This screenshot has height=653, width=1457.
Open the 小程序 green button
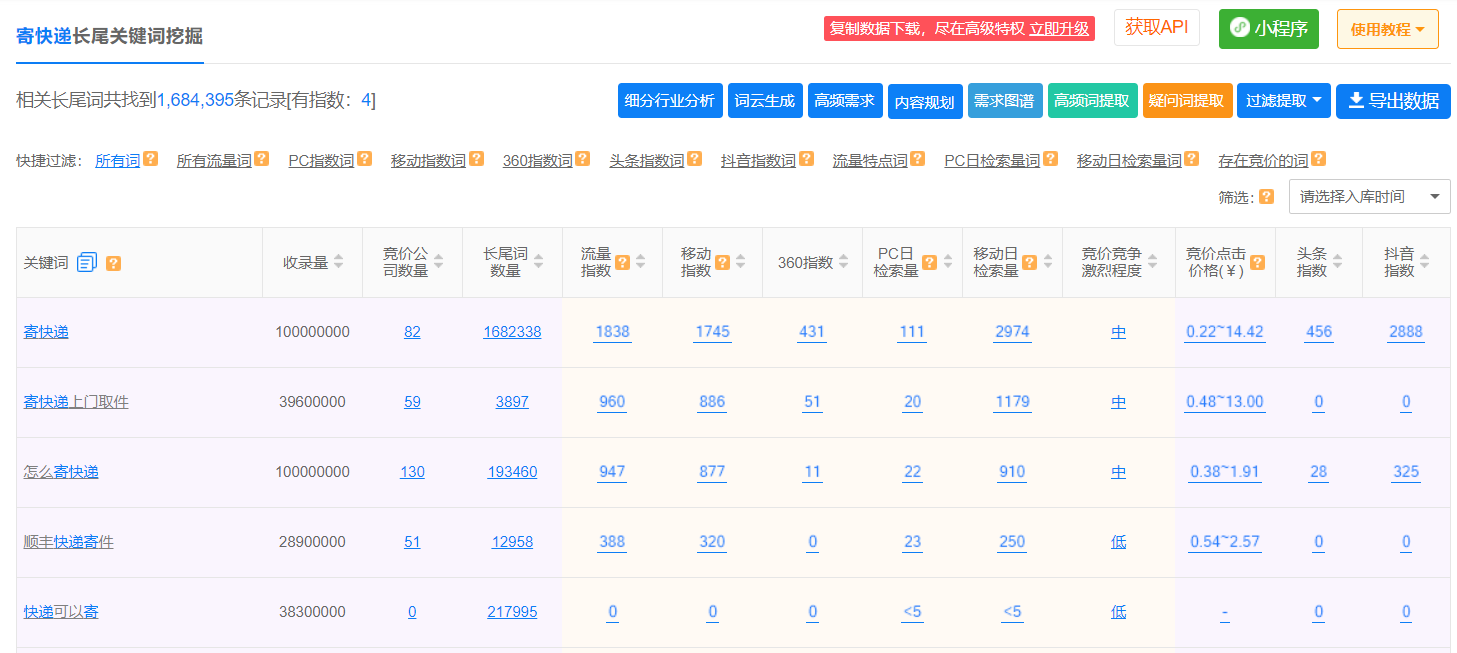click(1268, 29)
